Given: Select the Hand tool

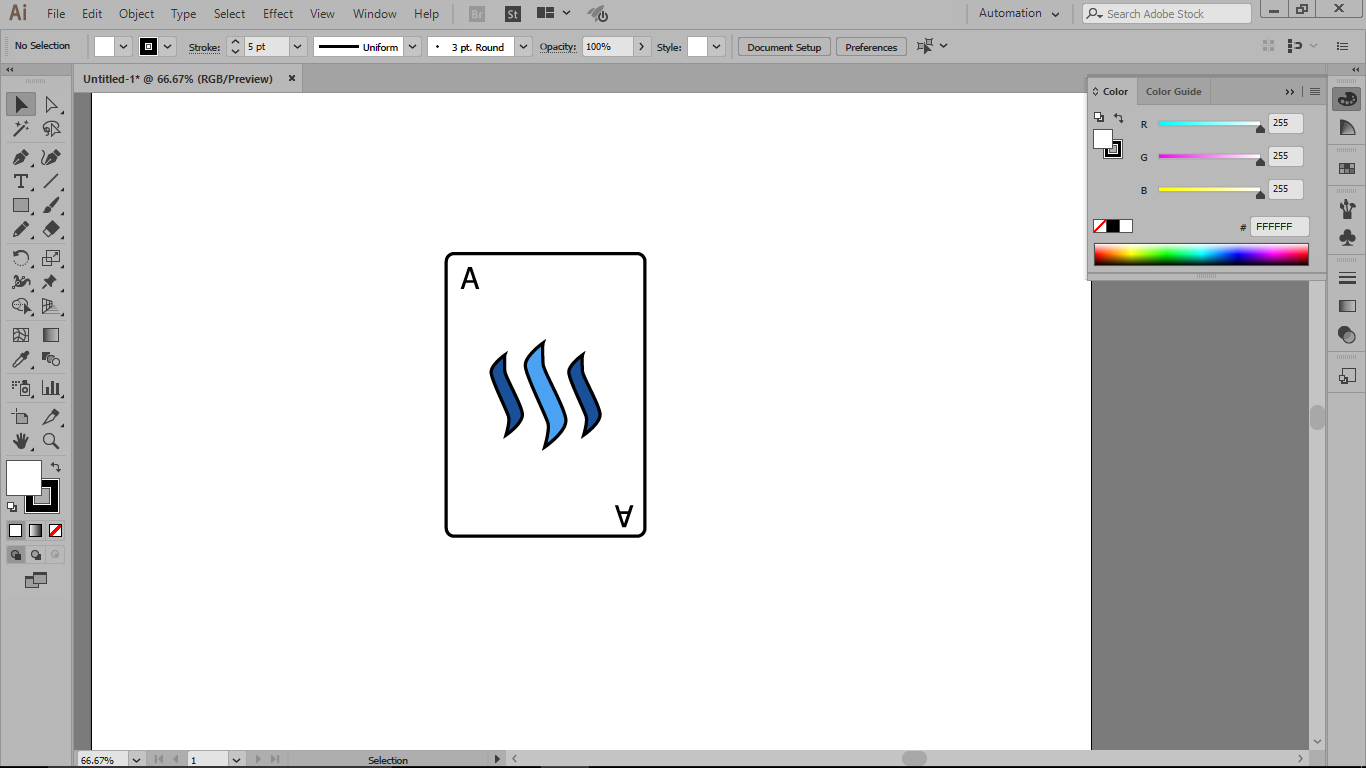Looking at the screenshot, I should click(21, 441).
